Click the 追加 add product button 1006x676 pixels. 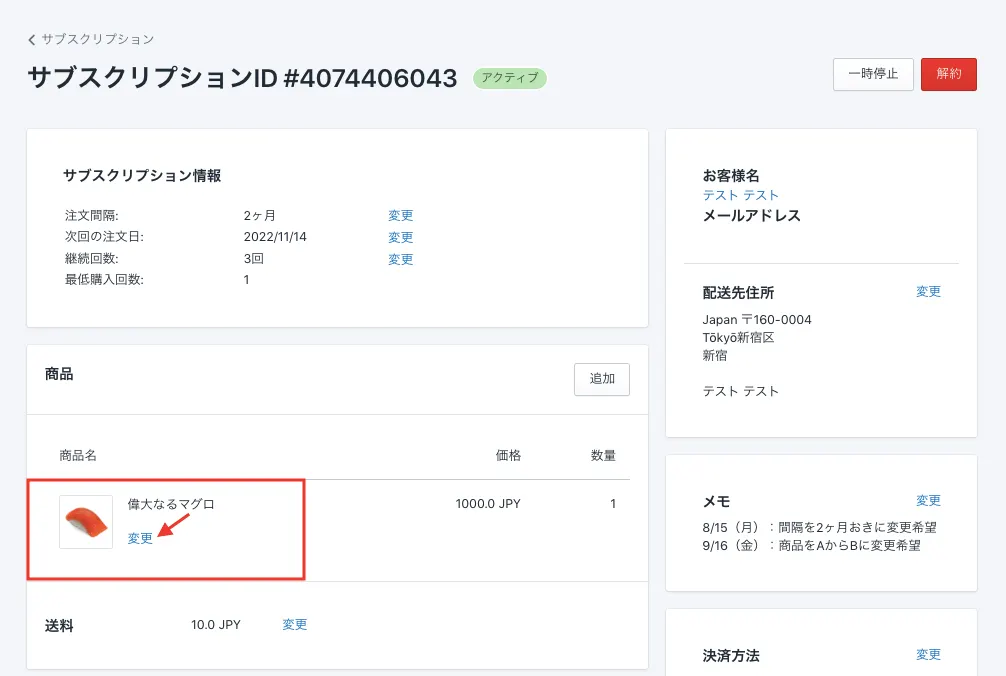pos(602,379)
